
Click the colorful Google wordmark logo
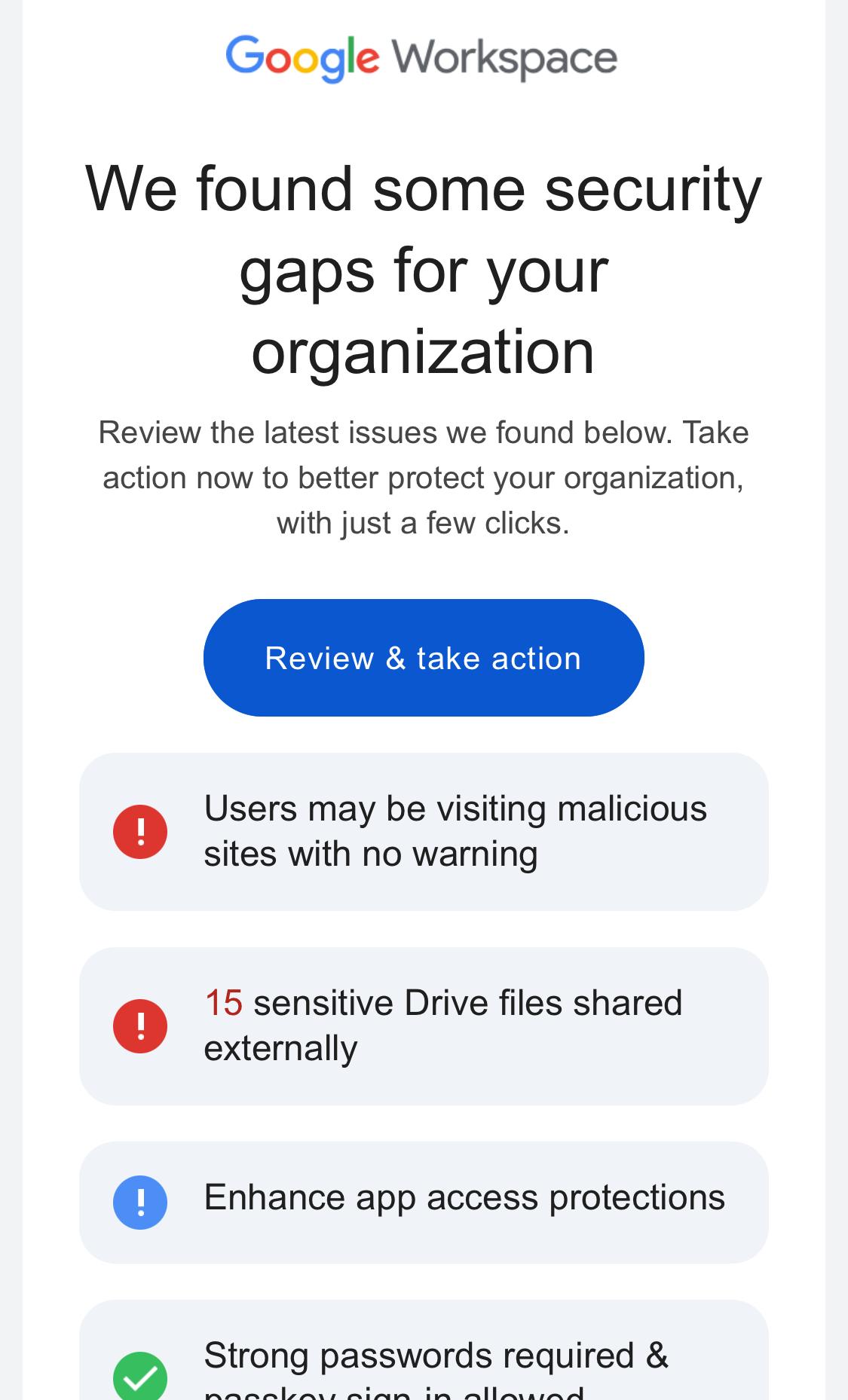tap(302, 57)
